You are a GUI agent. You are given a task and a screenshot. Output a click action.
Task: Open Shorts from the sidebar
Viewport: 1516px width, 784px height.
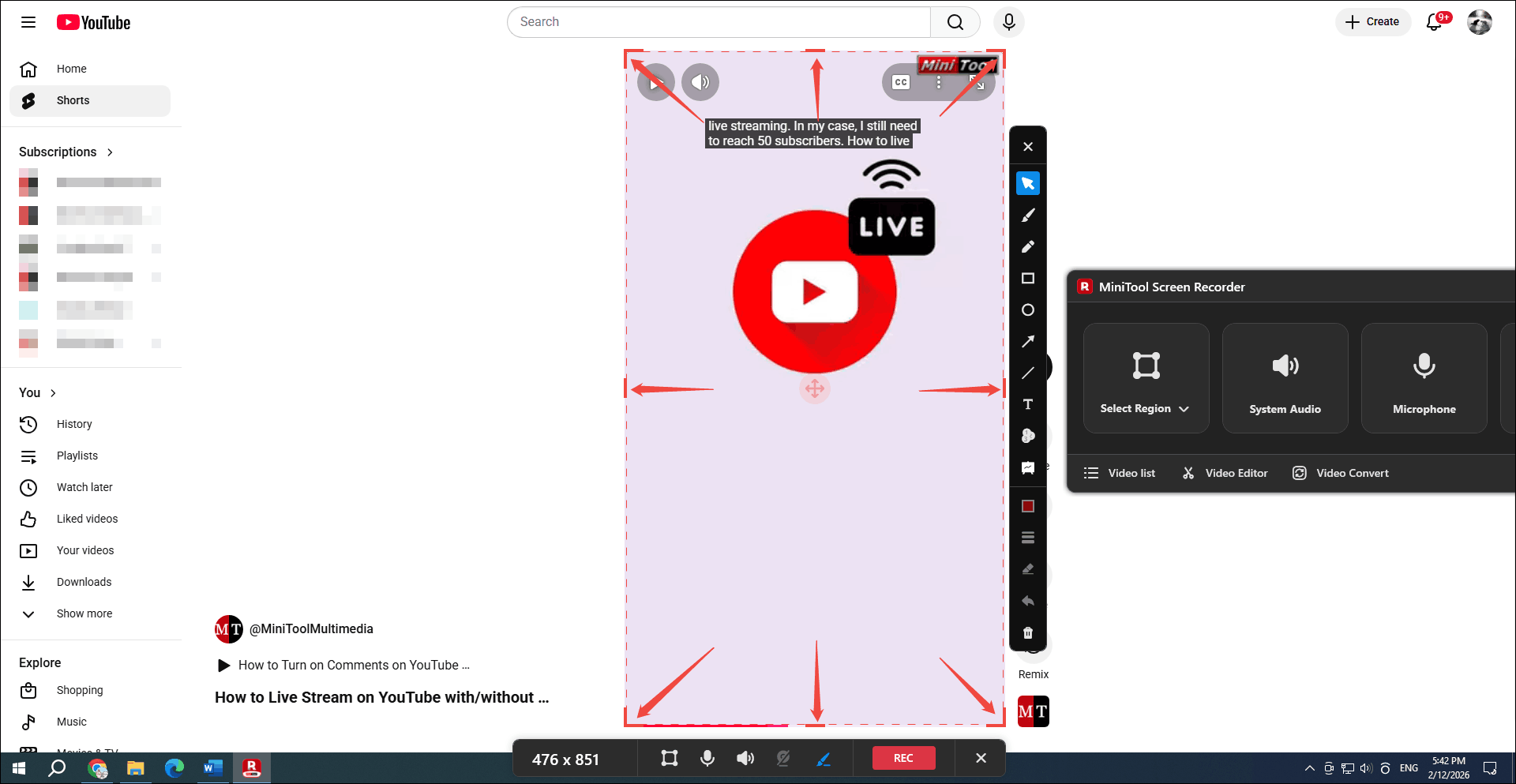[73, 100]
